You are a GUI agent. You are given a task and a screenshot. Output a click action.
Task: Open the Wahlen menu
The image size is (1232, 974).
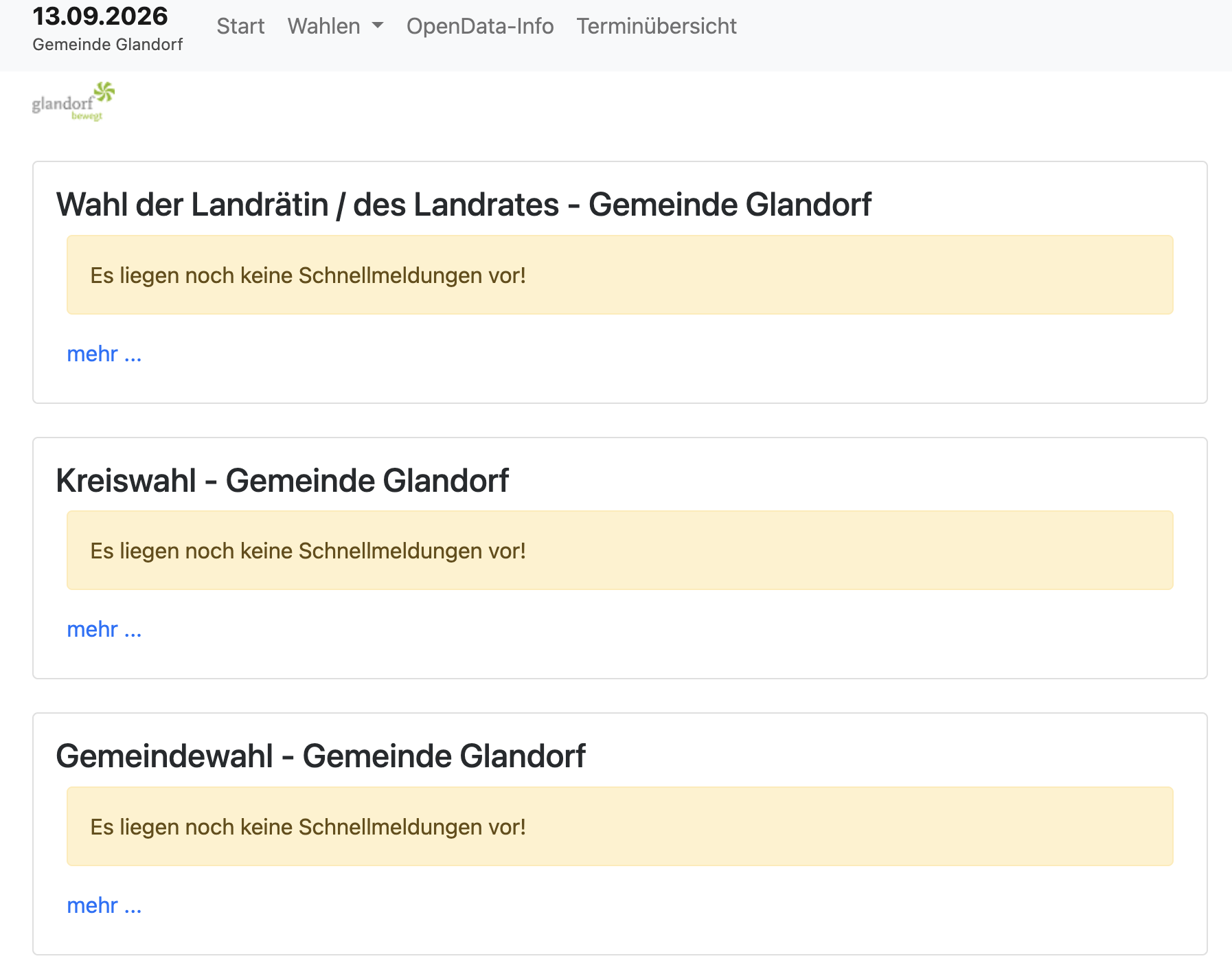coord(335,26)
